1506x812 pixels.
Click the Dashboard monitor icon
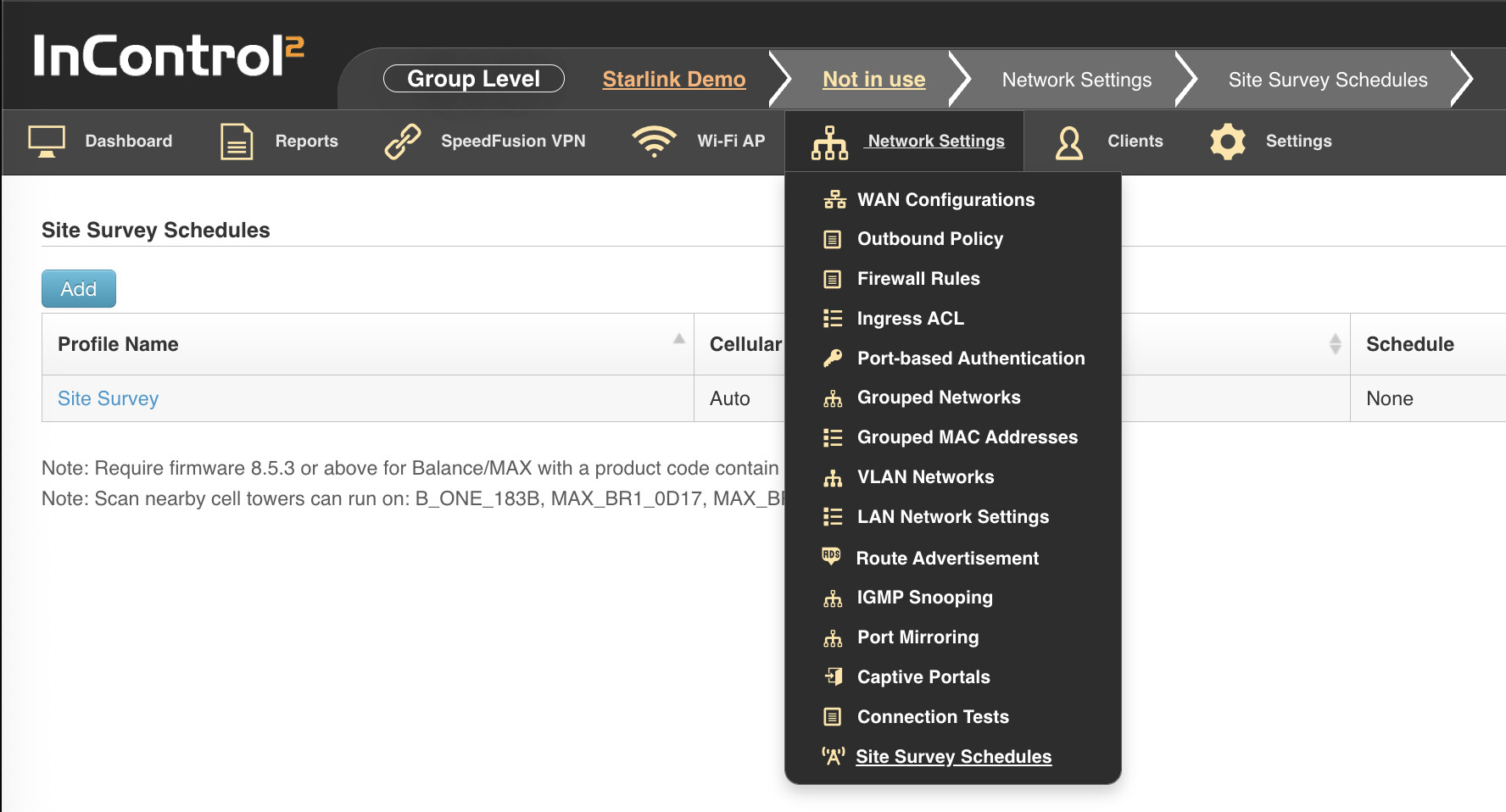(47, 142)
